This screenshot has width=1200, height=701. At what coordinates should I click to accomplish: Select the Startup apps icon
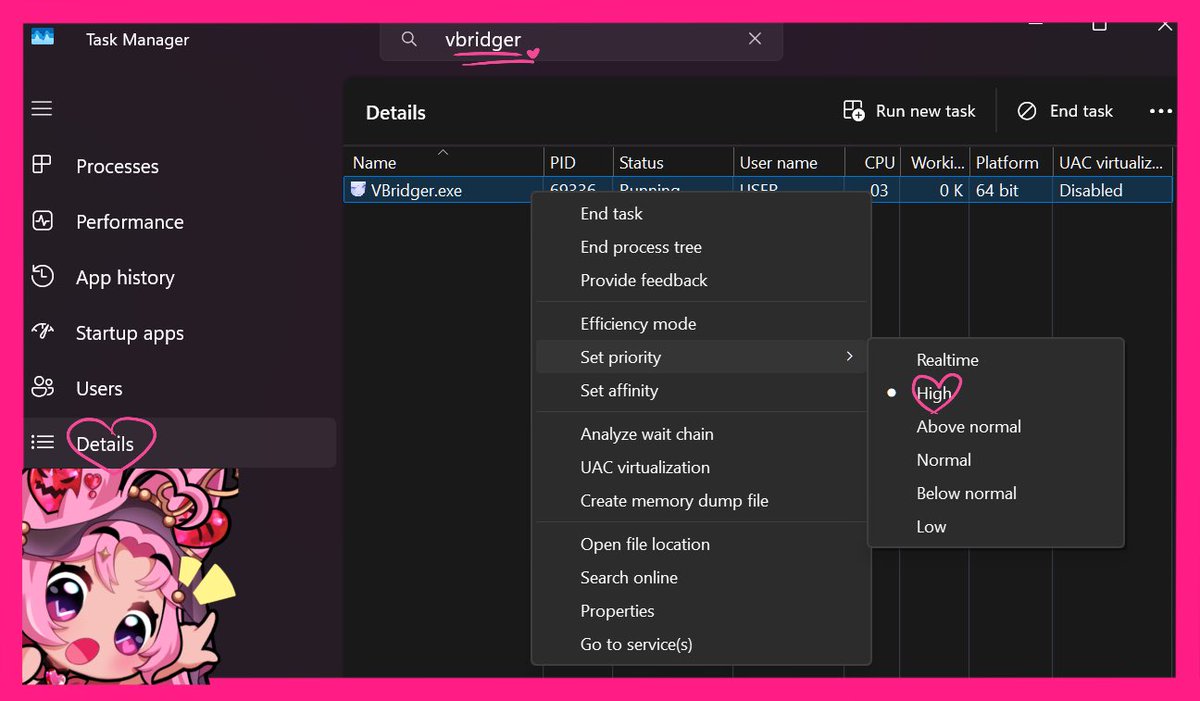point(44,332)
